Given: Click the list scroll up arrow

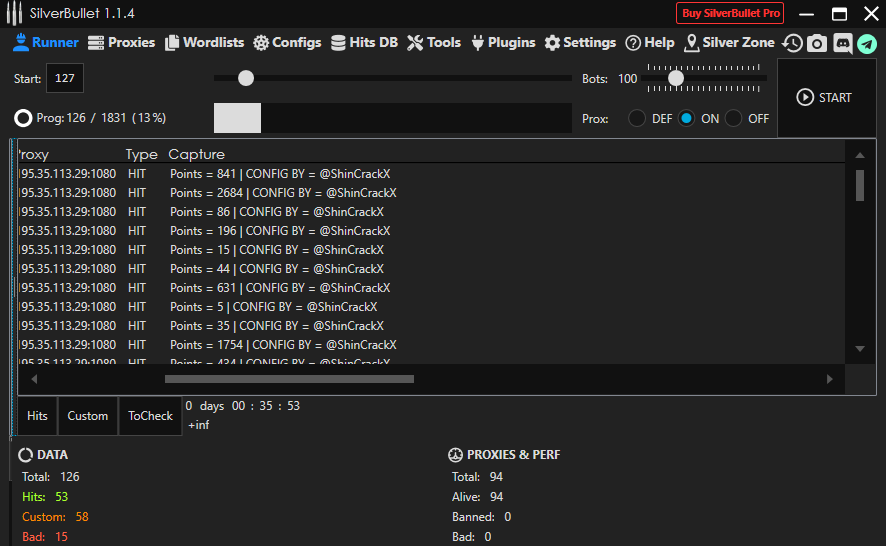Looking at the screenshot, I should (860, 155).
